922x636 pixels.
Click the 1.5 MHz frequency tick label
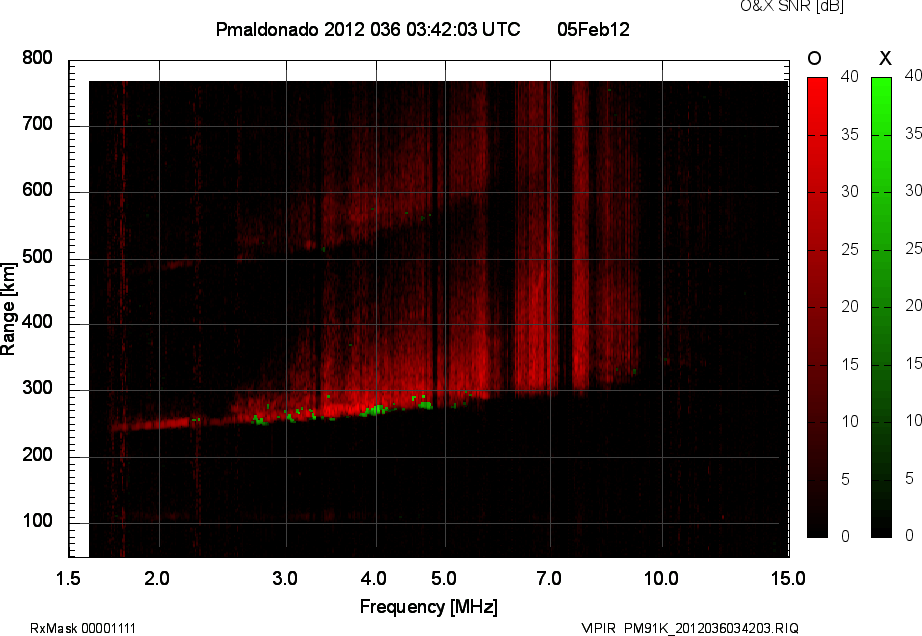click(x=68, y=578)
